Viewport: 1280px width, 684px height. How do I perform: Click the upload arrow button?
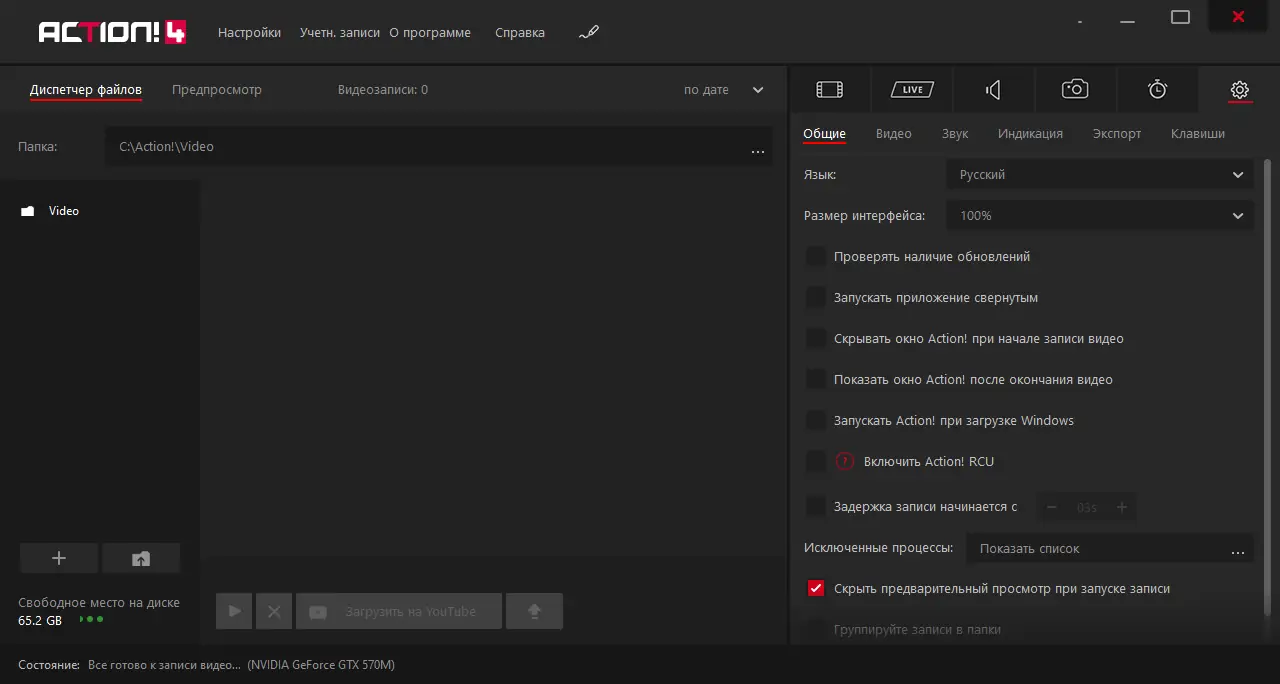[x=534, y=611]
